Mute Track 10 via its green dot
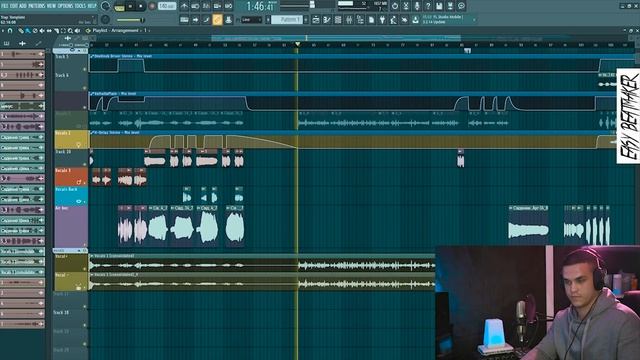640x360 pixels. pos(85,164)
